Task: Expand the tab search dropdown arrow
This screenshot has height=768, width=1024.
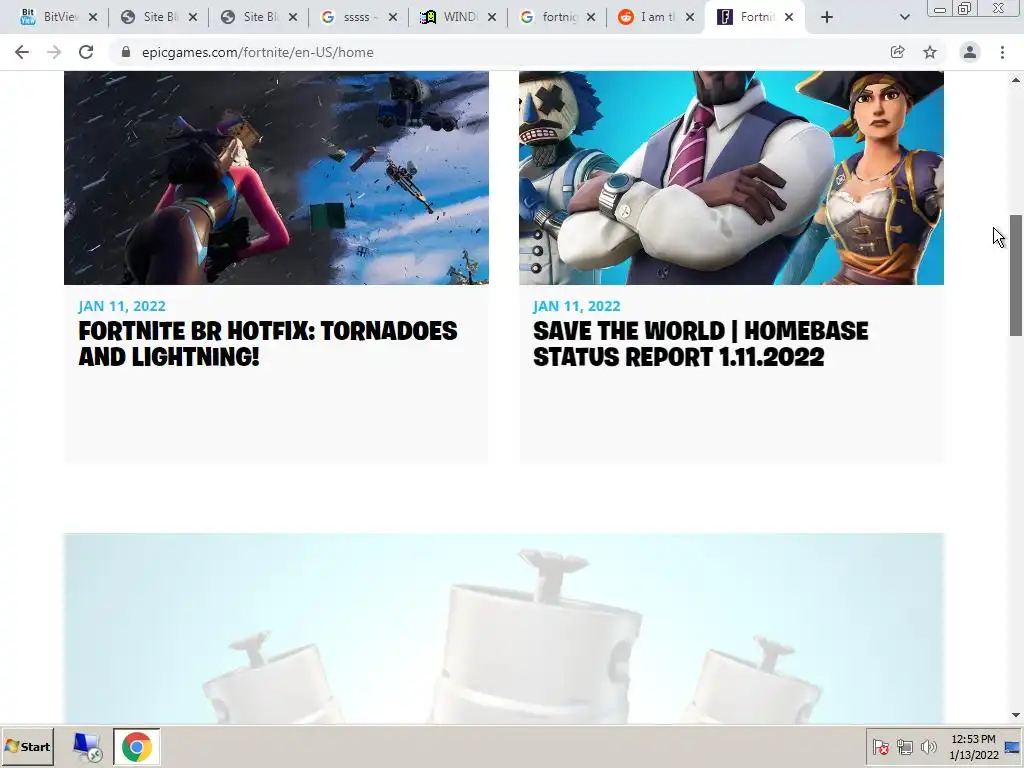Action: click(904, 17)
